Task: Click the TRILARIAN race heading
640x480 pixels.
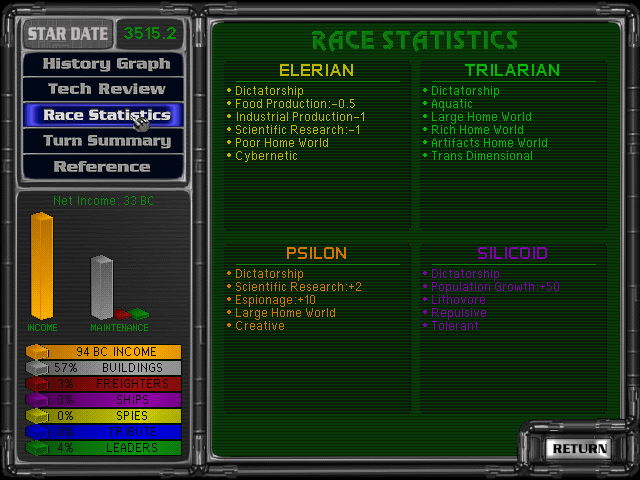Action: tap(512, 70)
